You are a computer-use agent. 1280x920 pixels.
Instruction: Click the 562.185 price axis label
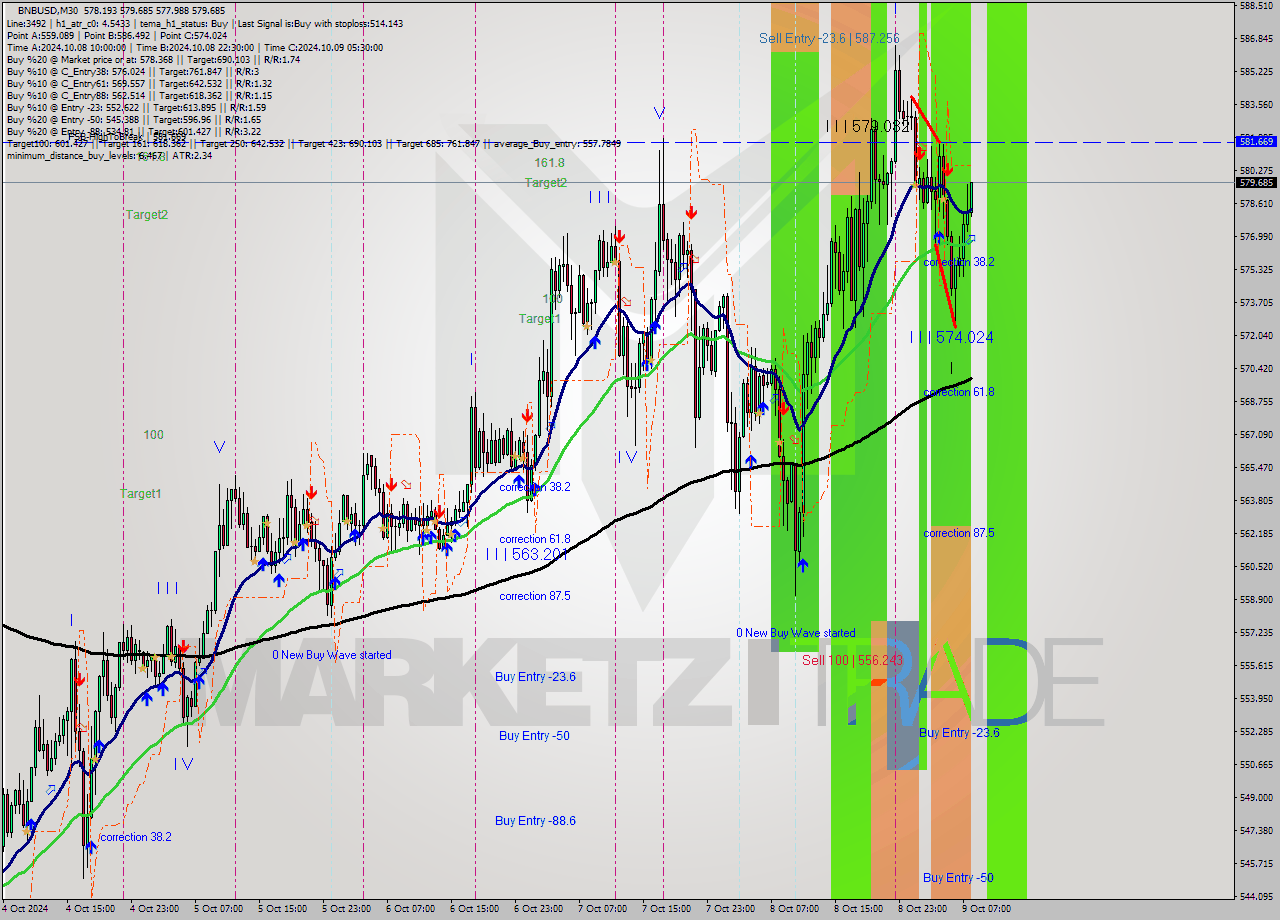1257,533
